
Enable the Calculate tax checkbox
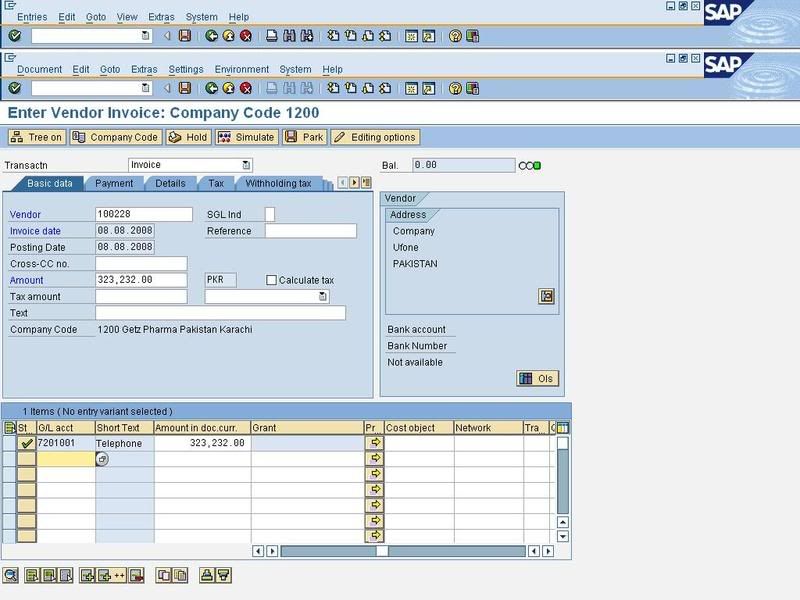pos(271,281)
